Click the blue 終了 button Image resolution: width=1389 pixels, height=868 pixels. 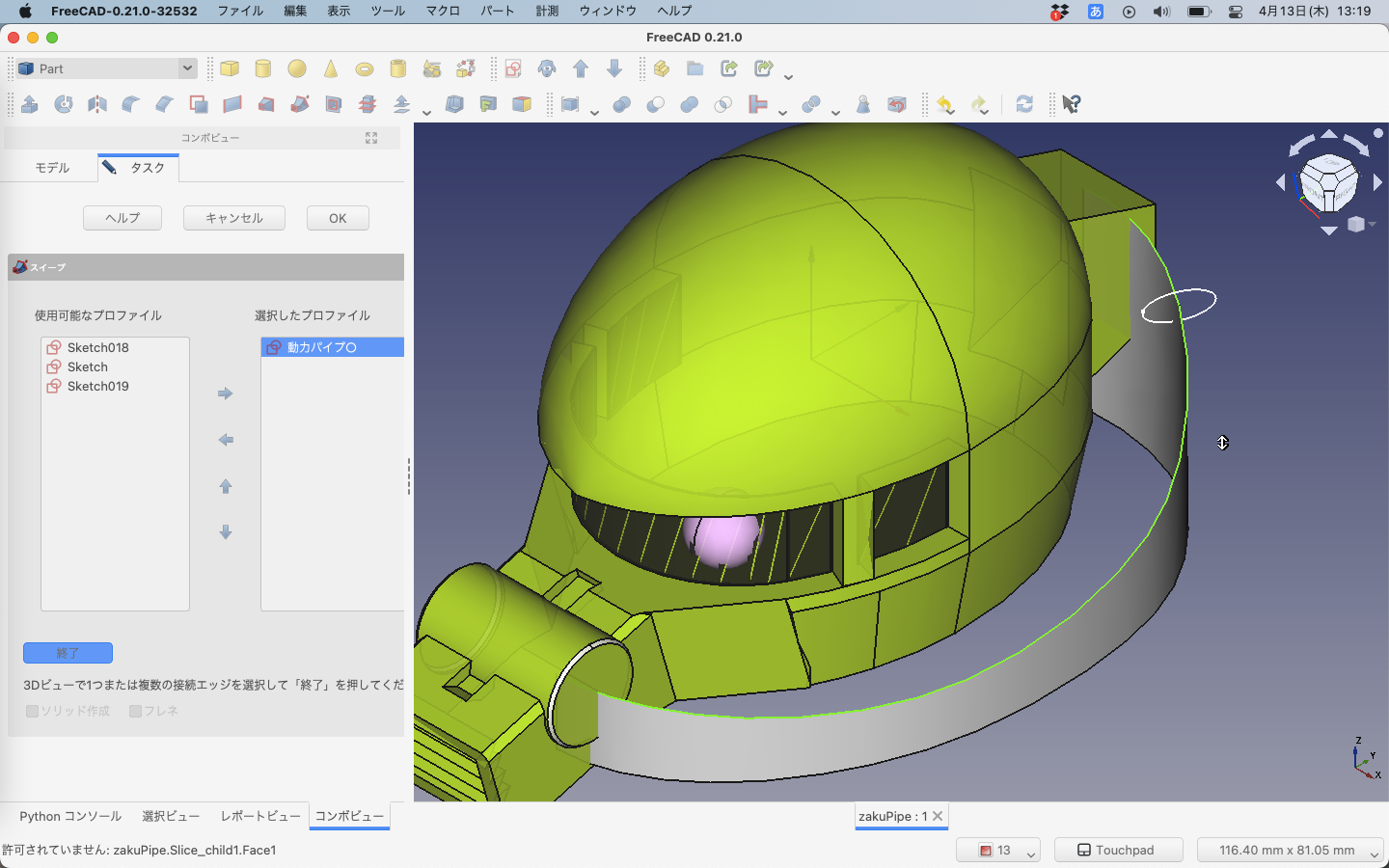[x=68, y=653]
